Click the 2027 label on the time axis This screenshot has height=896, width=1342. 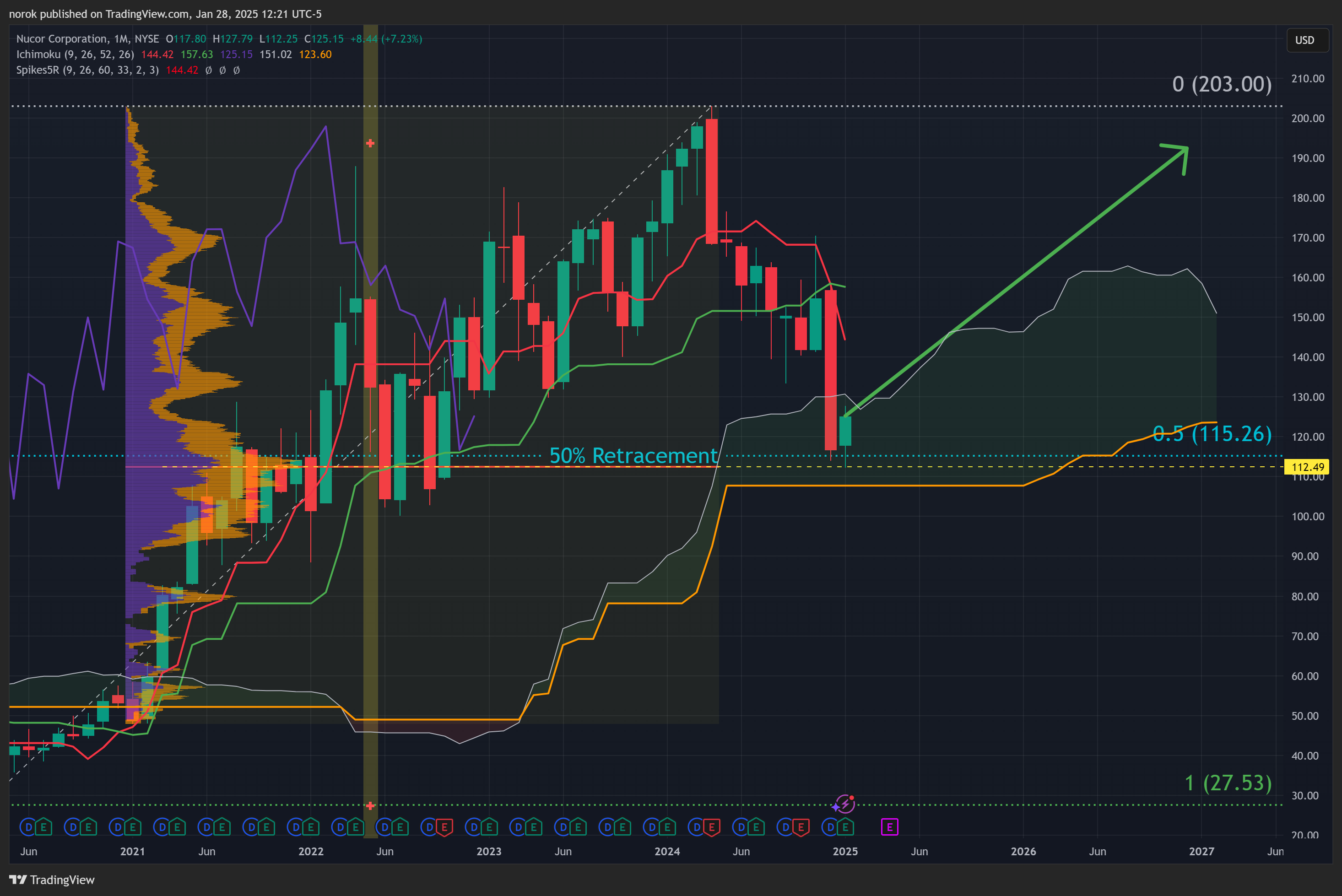[1201, 852]
